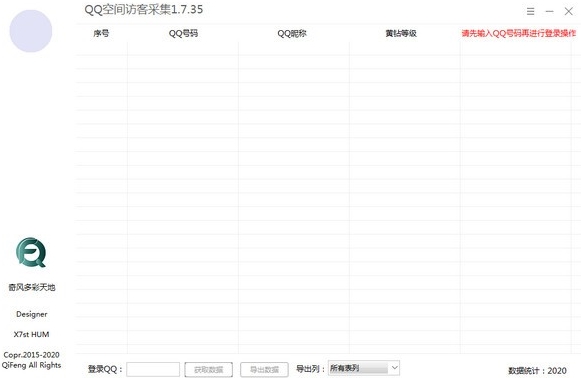Click the 导出数据 button
The width and height of the screenshot is (581, 378).
264,369
